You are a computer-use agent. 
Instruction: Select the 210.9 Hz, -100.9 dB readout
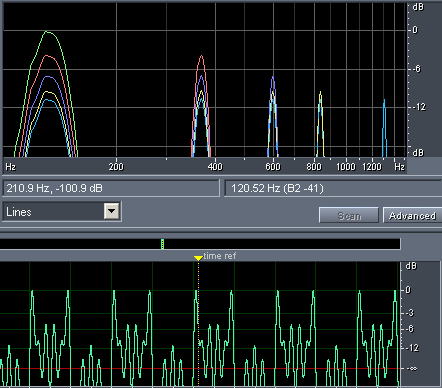[111, 188]
